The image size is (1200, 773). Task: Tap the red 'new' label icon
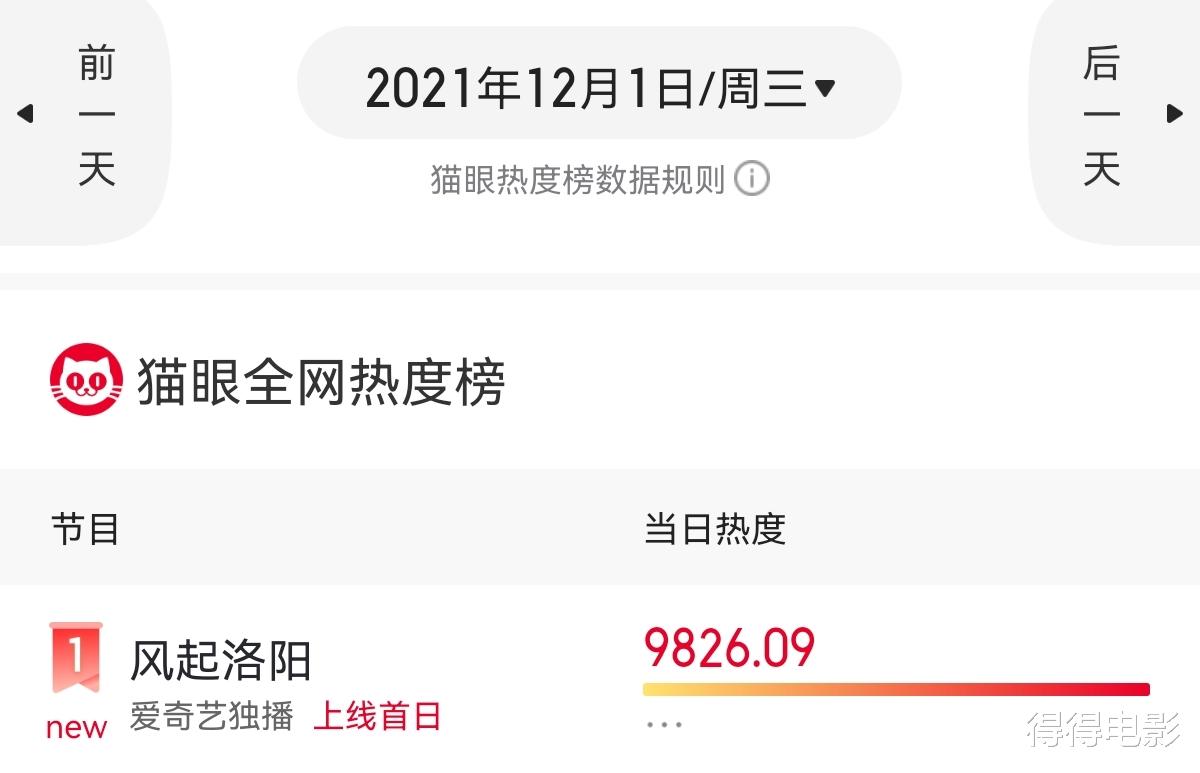pyautogui.click(x=74, y=728)
